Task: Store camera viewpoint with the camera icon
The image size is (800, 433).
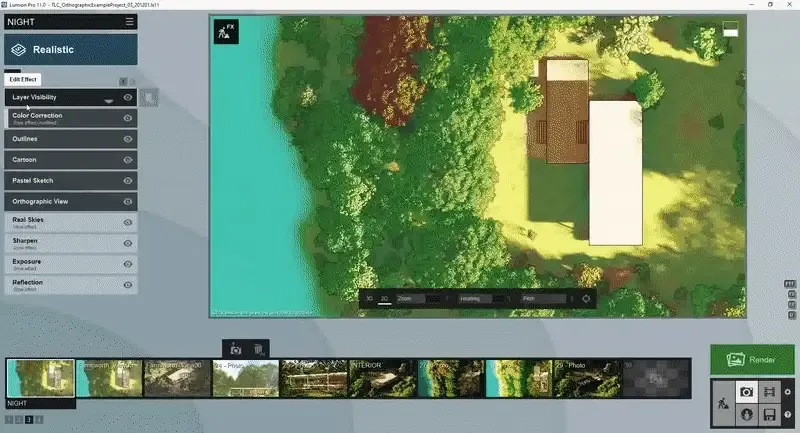Action: (236, 350)
